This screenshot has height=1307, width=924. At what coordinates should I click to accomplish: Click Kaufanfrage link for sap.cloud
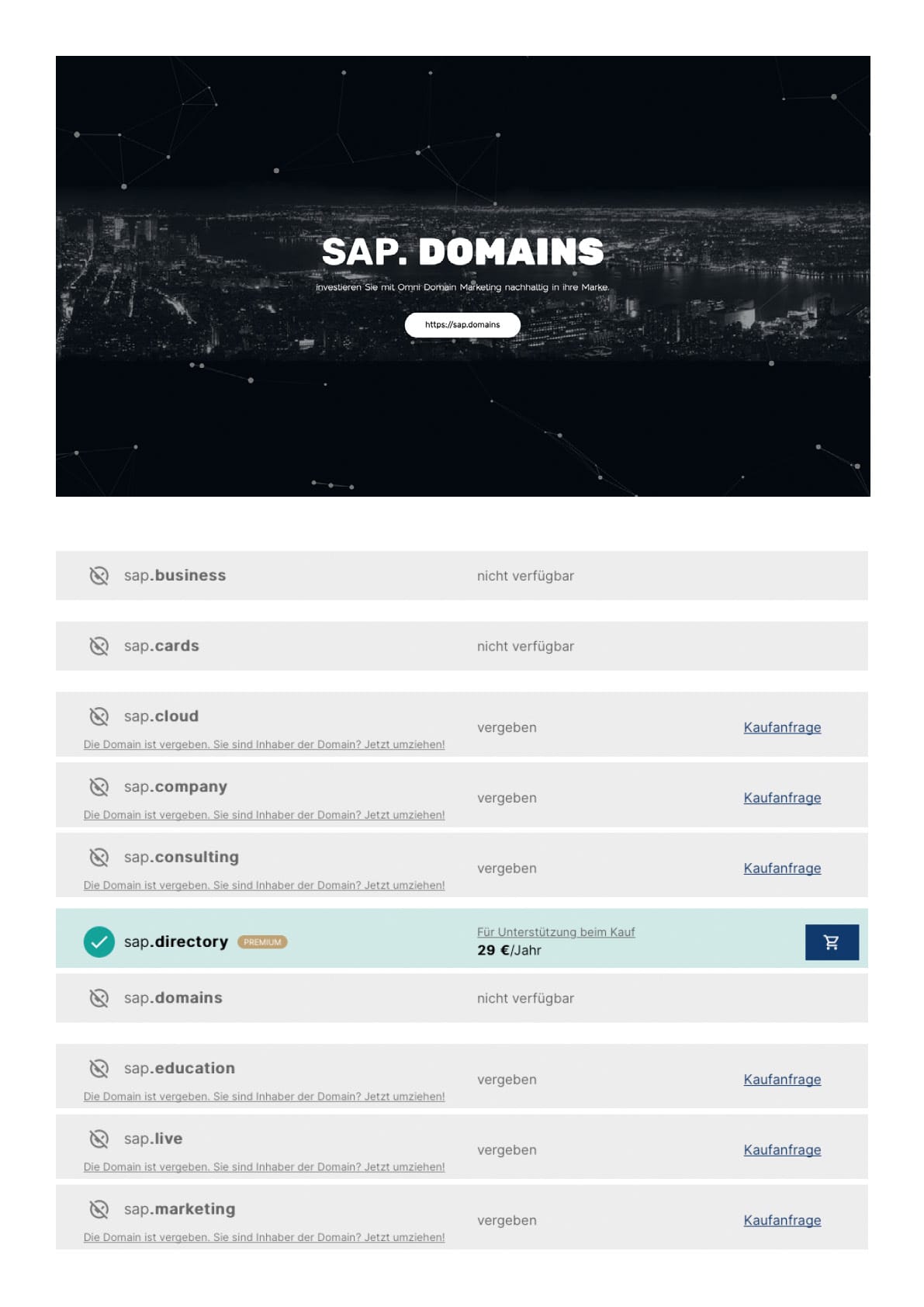point(782,727)
